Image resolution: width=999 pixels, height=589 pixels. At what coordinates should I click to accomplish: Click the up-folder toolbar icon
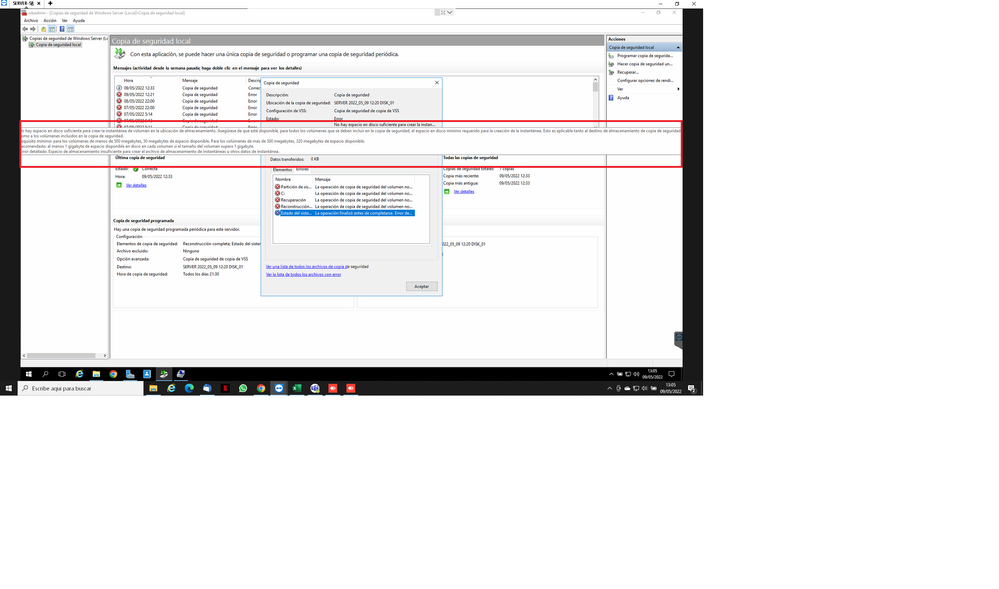(x=43, y=29)
